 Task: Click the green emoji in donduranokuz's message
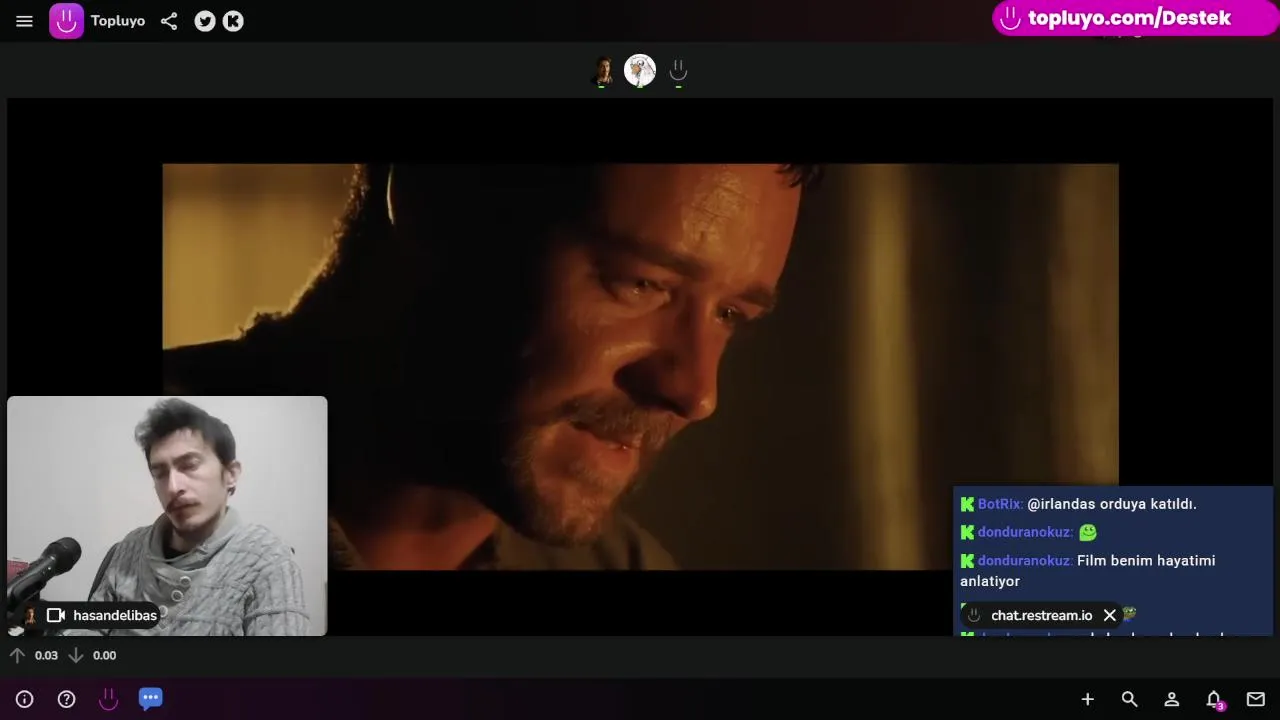tap(1088, 533)
